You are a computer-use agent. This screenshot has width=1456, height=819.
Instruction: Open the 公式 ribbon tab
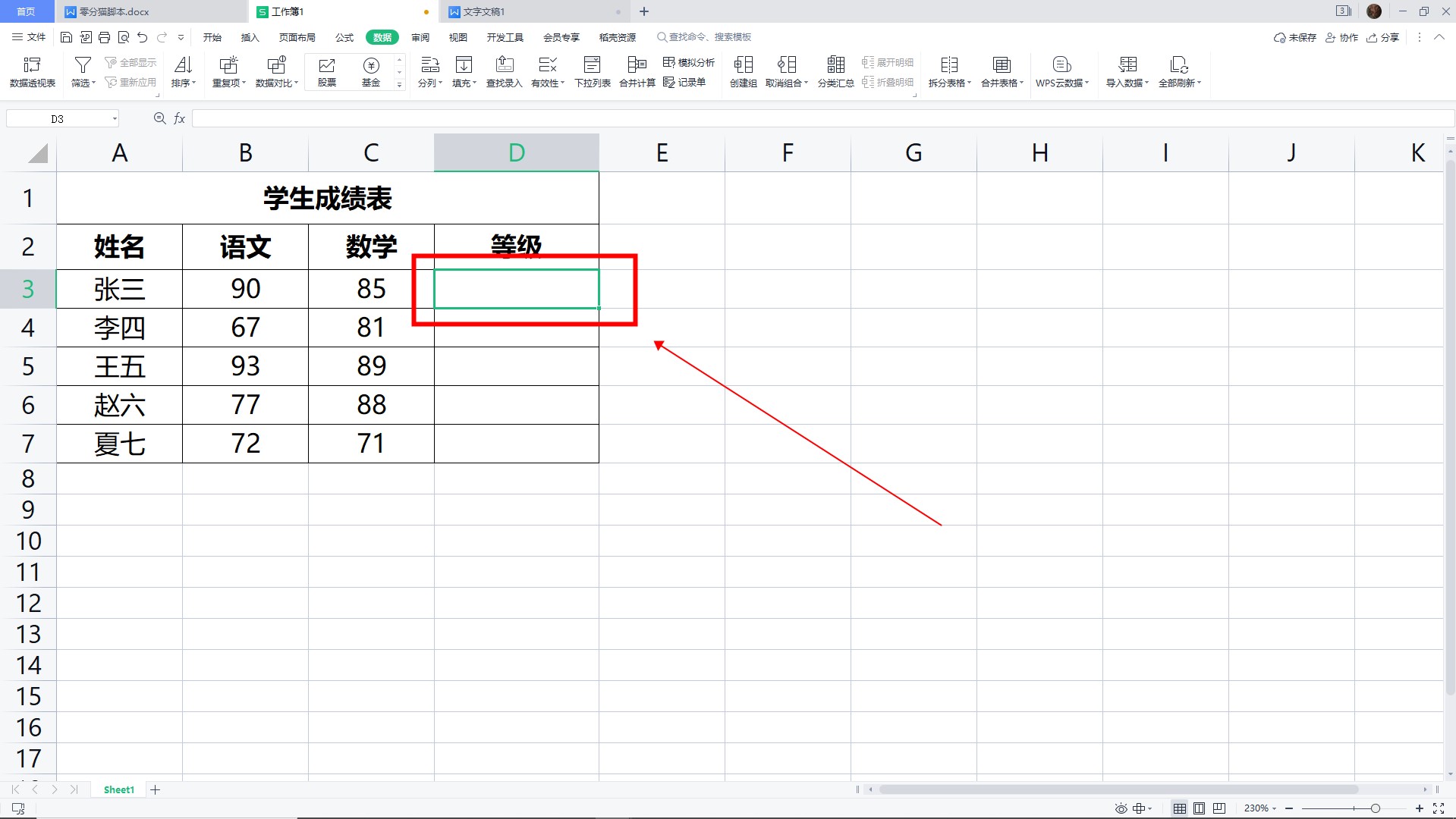tap(344, 37)
